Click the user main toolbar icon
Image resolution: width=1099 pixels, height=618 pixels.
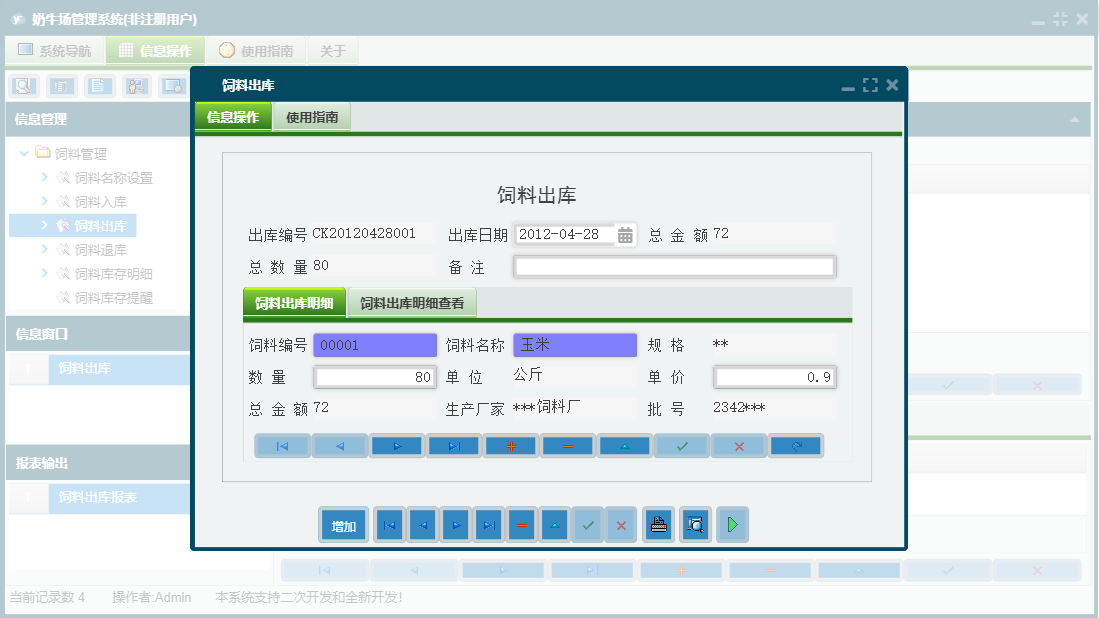coord(136,86)
